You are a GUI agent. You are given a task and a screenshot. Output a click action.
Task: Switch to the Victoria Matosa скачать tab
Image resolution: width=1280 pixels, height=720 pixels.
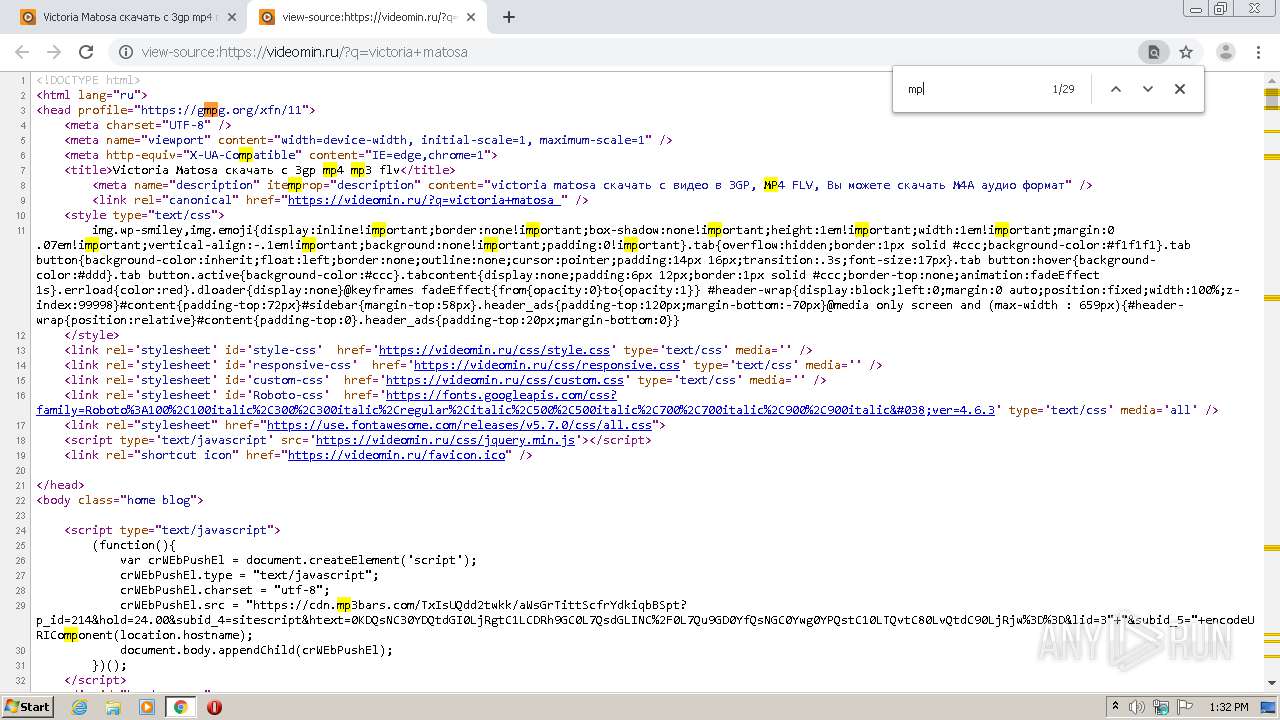(127, 17)
